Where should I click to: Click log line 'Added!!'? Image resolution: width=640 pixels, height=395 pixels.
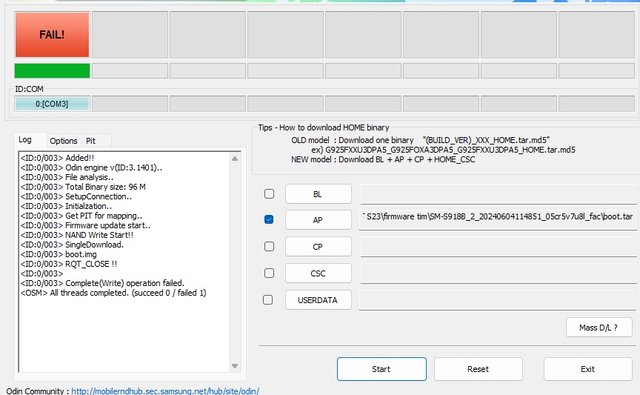pos(58,158)
